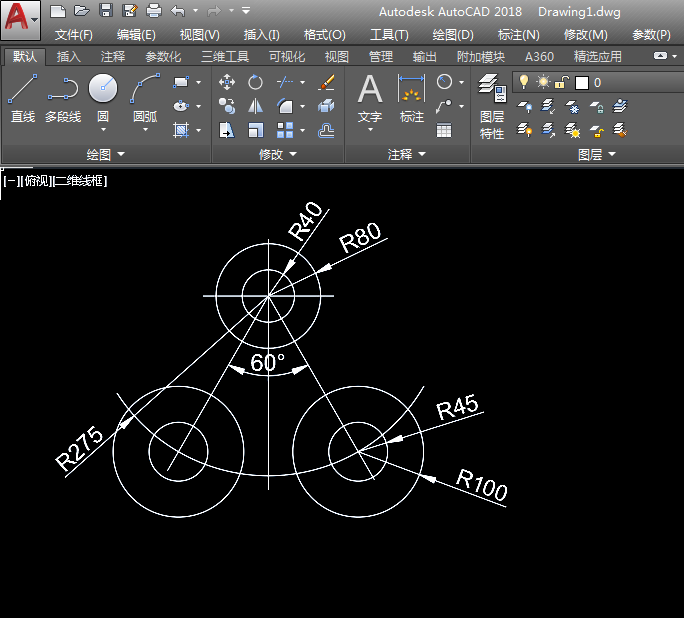Toggle layer freeze sun icon
This screenshot has width=684, height=618.
[x=543, y=82]
